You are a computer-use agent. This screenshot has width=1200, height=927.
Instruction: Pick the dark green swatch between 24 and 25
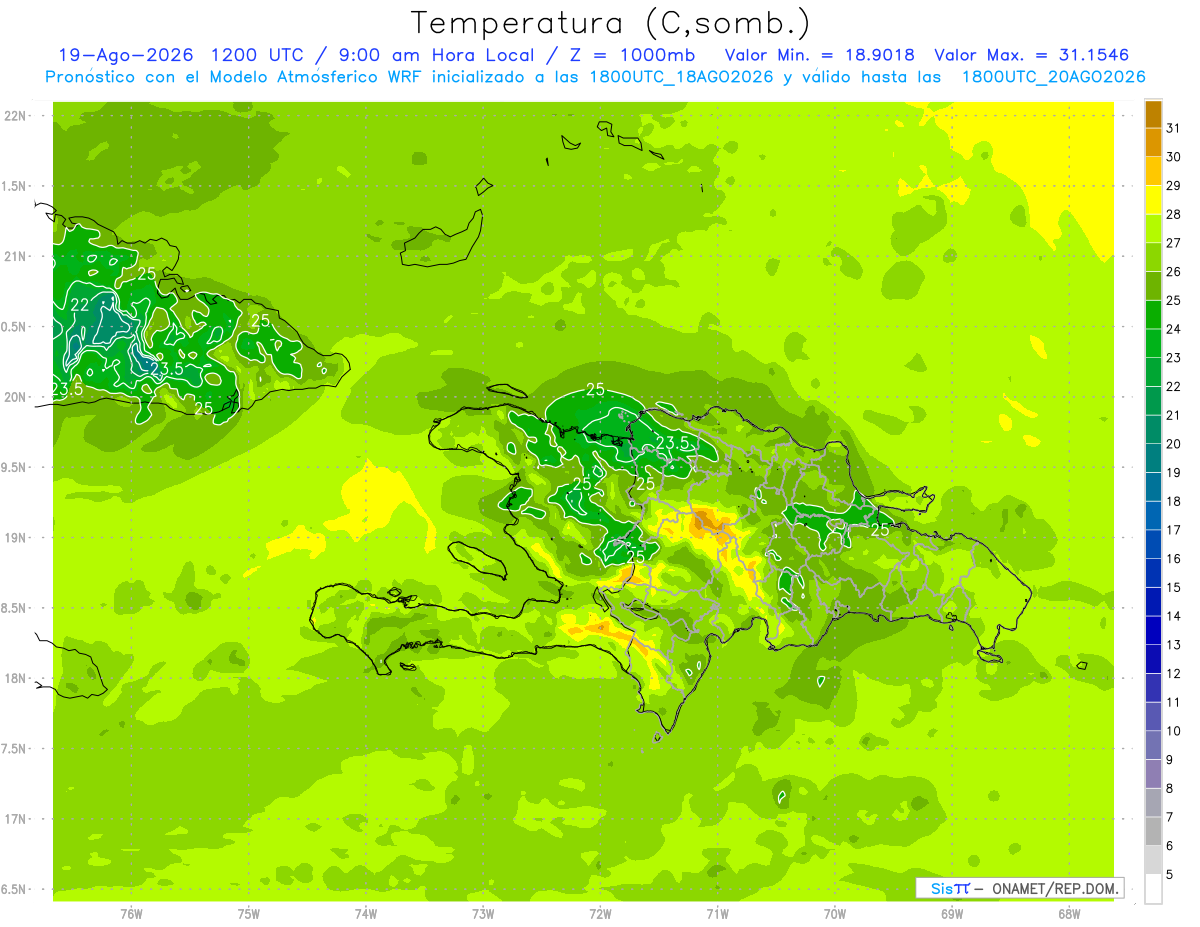tap(1153, 314)
